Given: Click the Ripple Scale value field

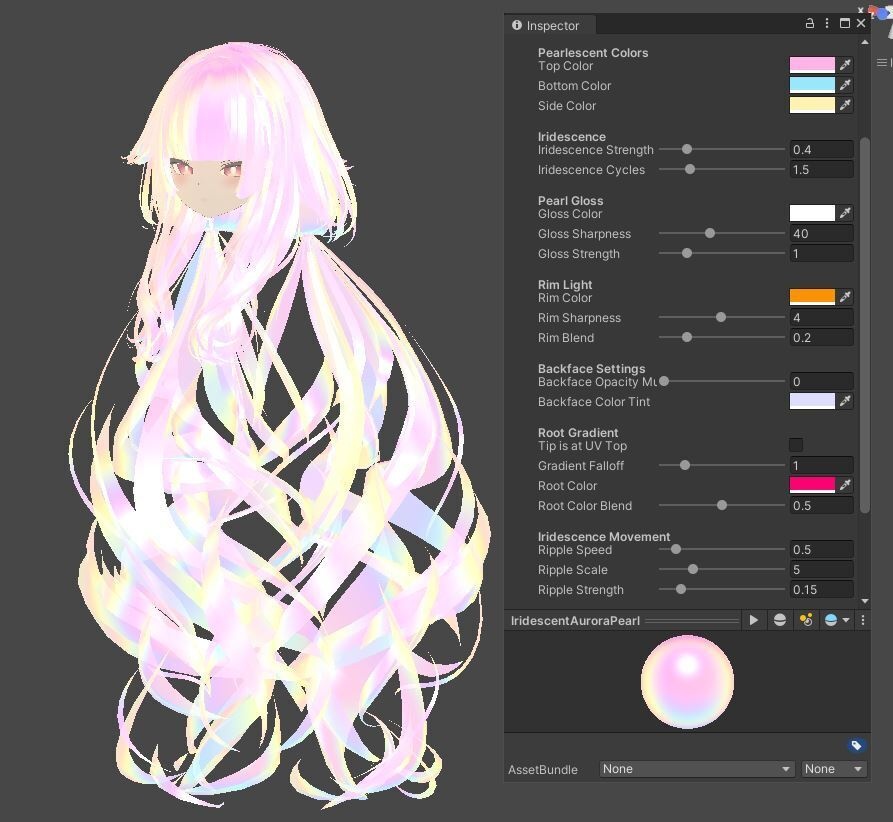Looking at the screenshot, I should click(x=821, y=569).
